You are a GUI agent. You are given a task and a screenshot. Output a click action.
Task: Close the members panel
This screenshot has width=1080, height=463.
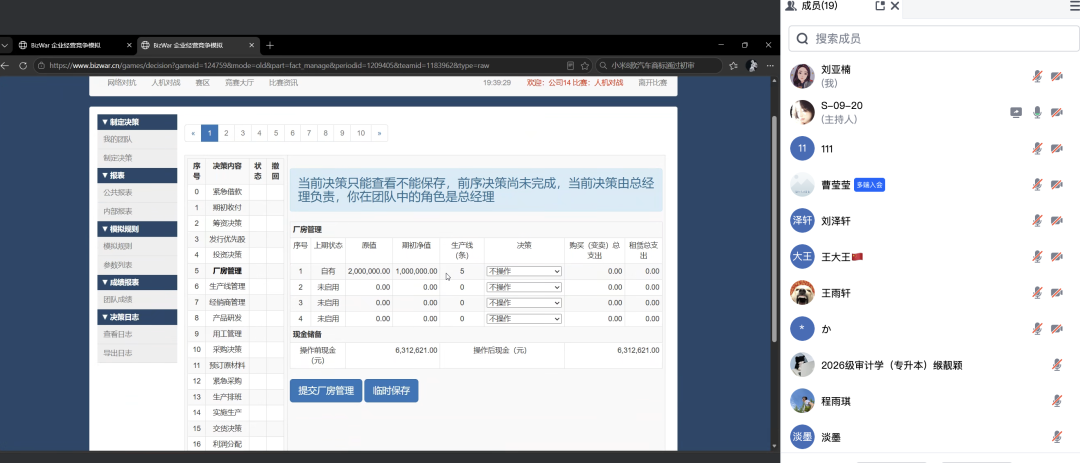point(895,6)
